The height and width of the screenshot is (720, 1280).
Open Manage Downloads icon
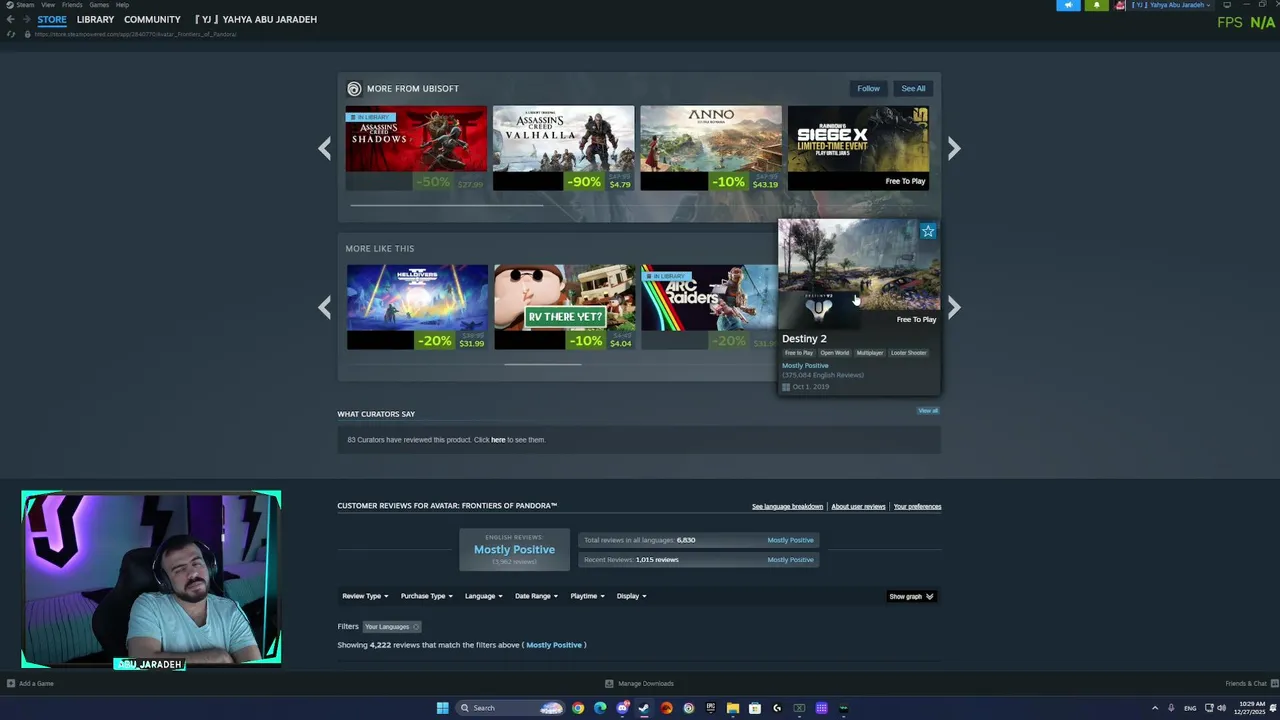[x=609, y=683]
